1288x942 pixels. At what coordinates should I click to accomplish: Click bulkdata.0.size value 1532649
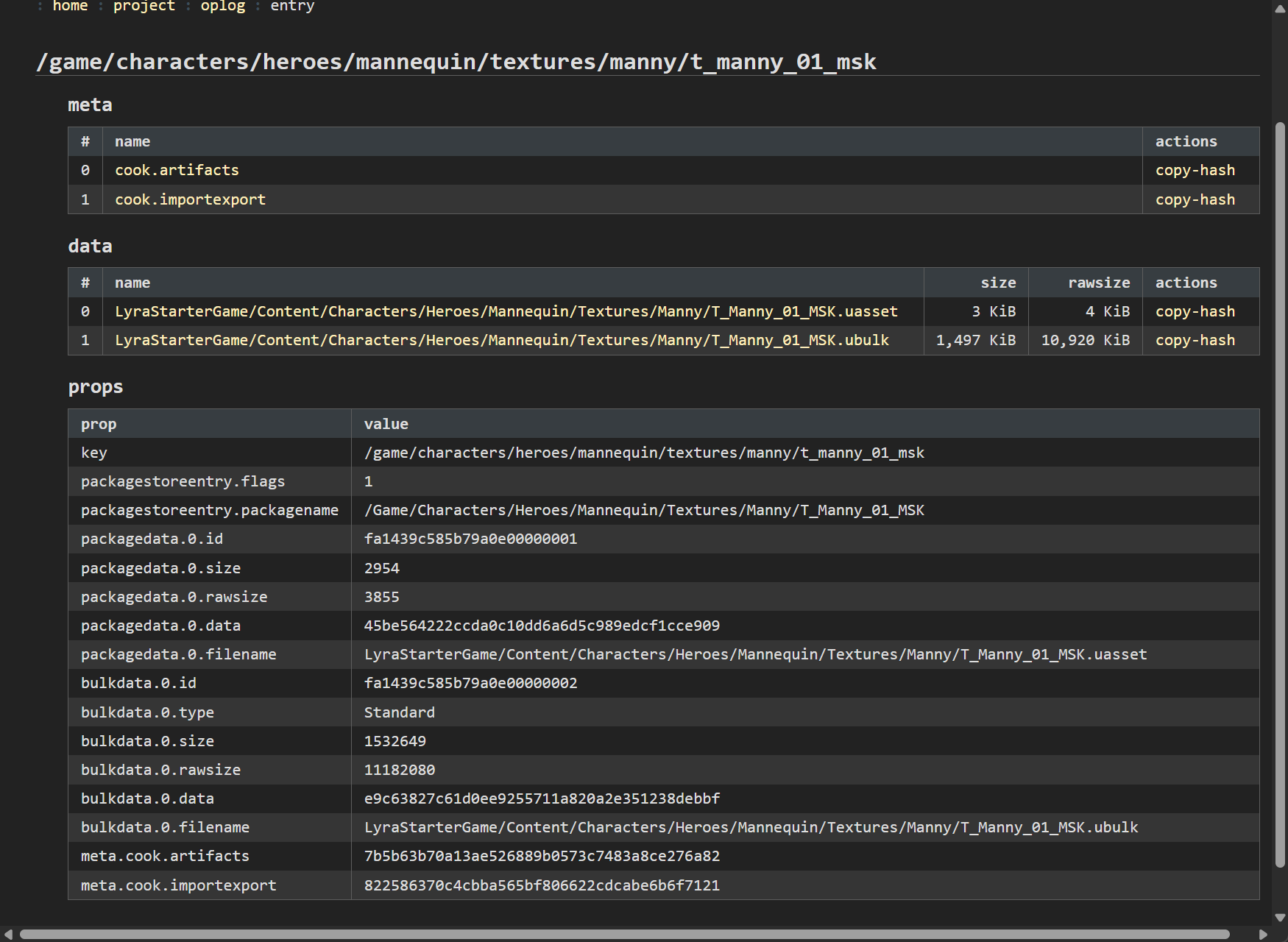394,741
